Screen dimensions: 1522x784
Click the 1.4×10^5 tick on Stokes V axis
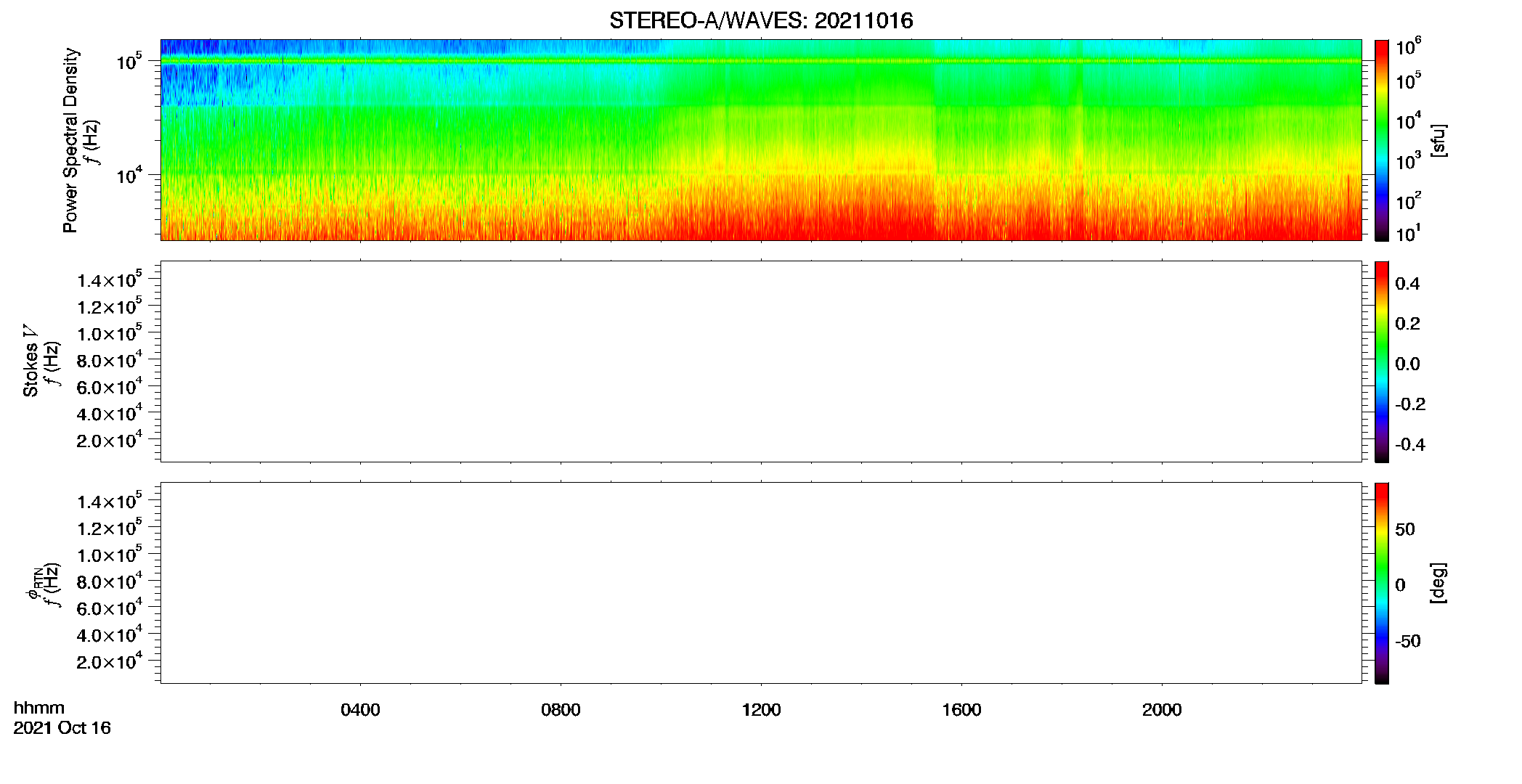[x=110, y=279]
